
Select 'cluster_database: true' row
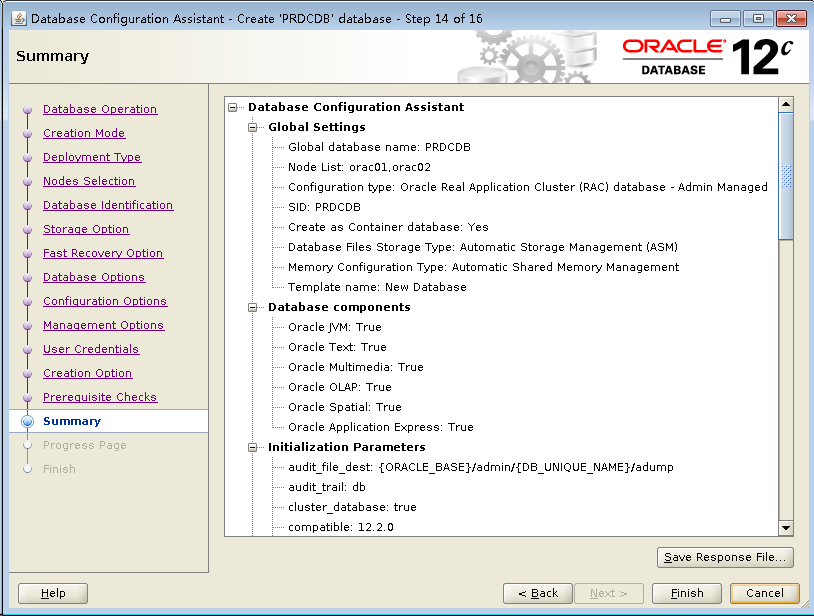(x=352, y=507)
